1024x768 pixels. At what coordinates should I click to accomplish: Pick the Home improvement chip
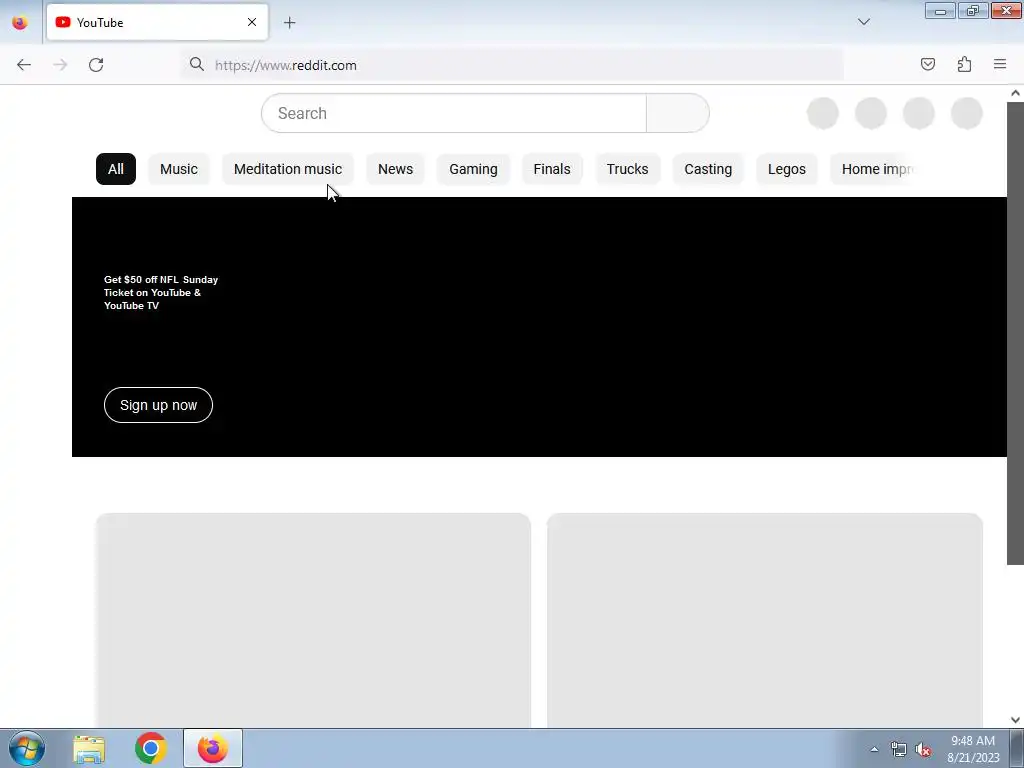[x=875, y=169]
